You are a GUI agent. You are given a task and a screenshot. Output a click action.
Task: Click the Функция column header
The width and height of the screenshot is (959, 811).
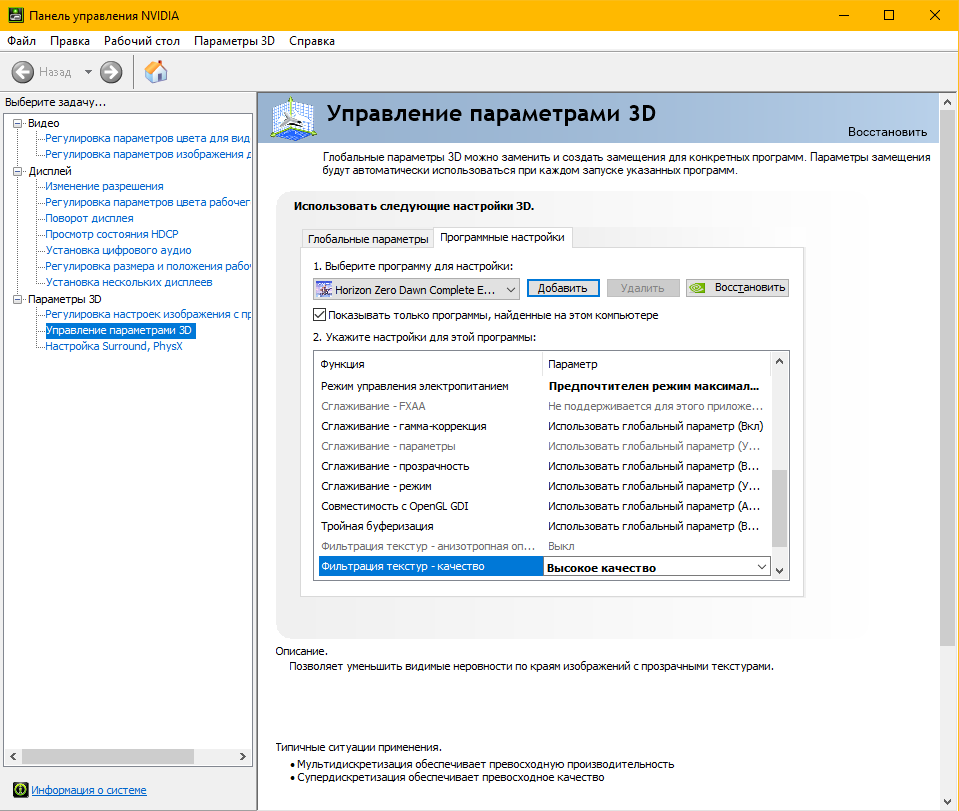click(x=428, y=364)
